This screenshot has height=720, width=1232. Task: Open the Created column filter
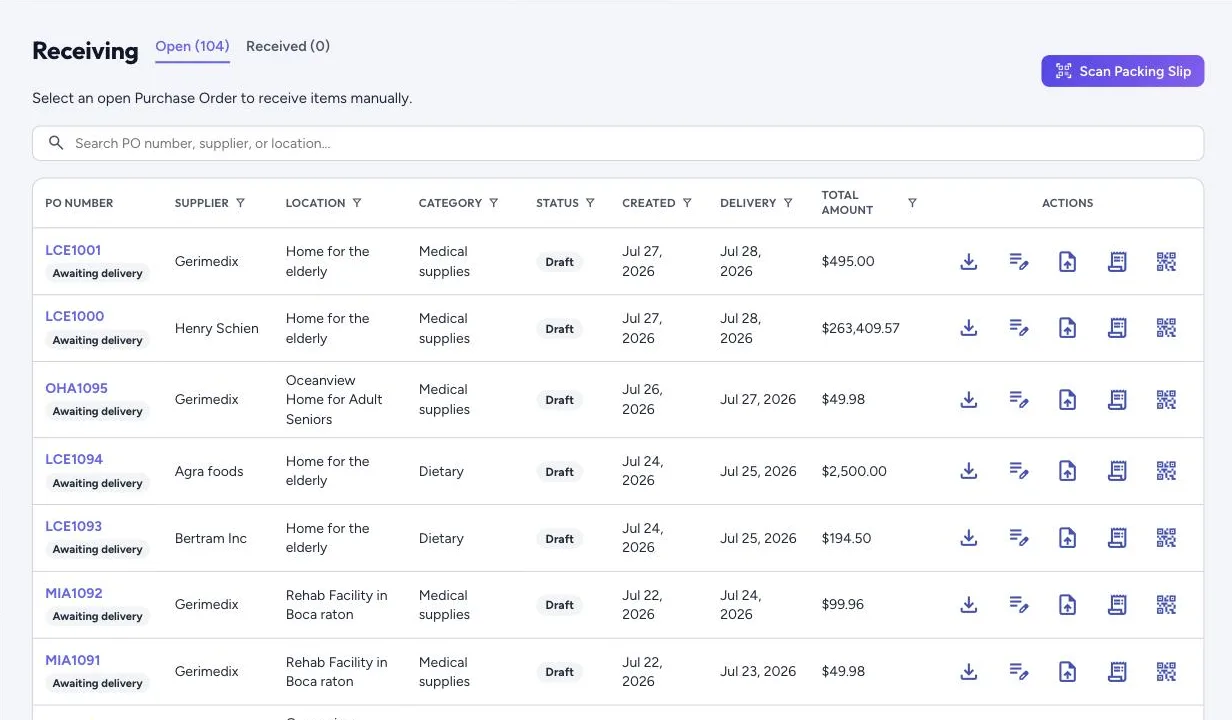tap(687, 203)
